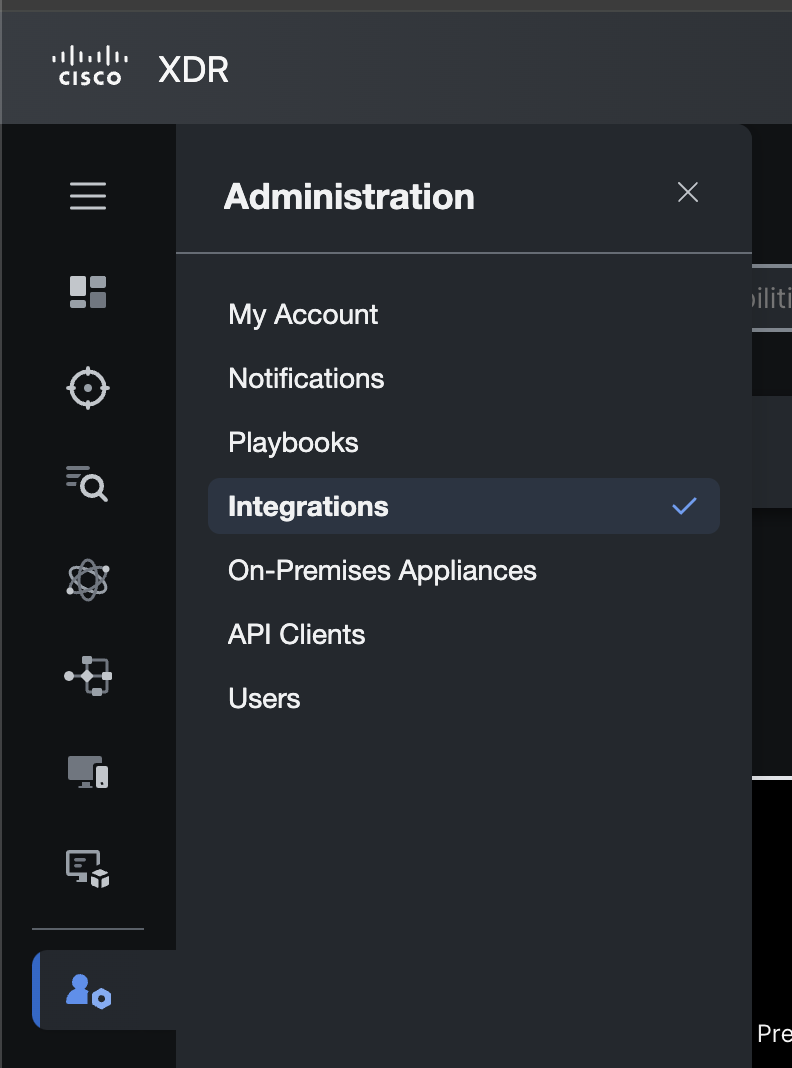Open On-Premises Appliances
Viewport: 792px width, 1068px height.
click(382, 570)
